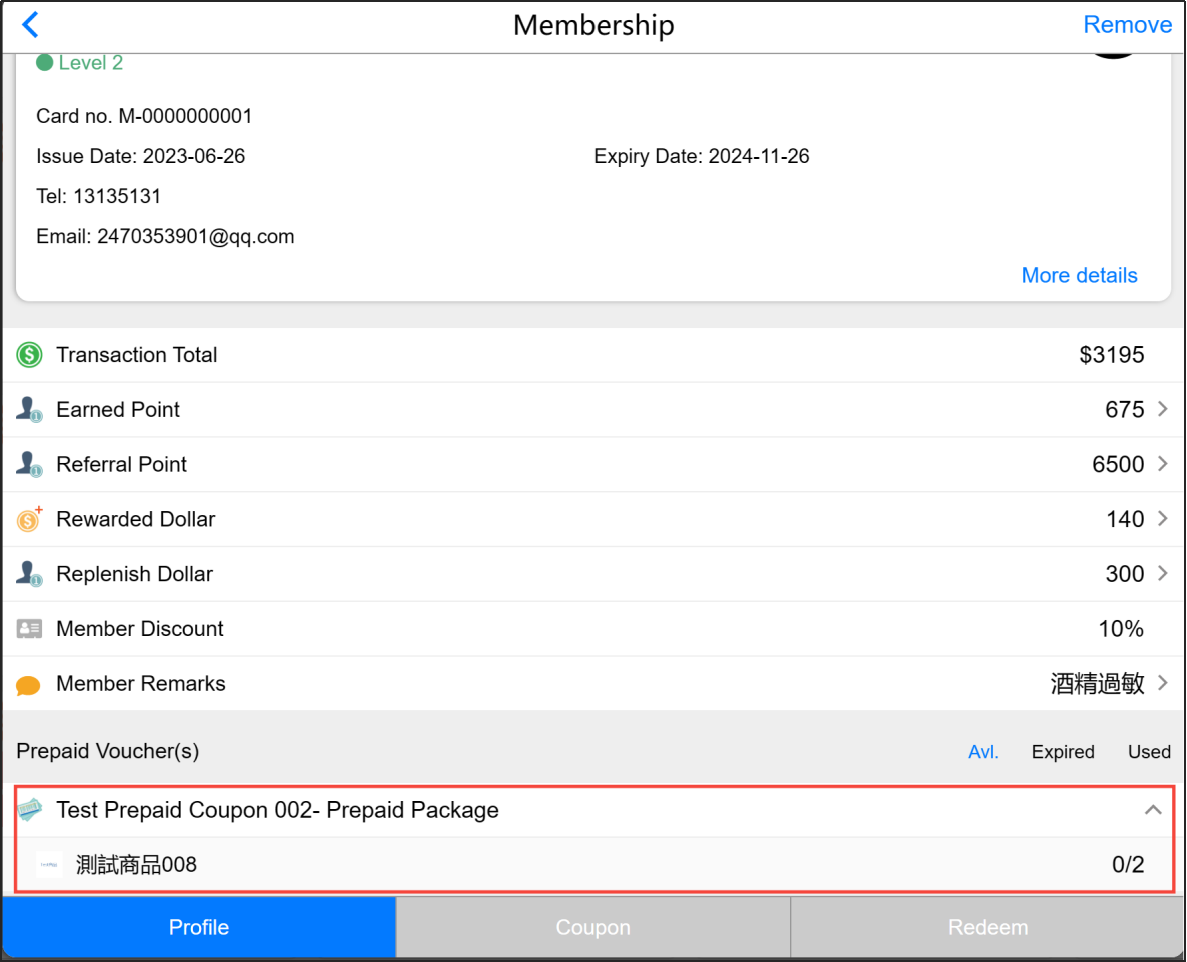Click the Earned Point person icon
This screenshot has height=962, width=1187.
(x=29, y=410)
